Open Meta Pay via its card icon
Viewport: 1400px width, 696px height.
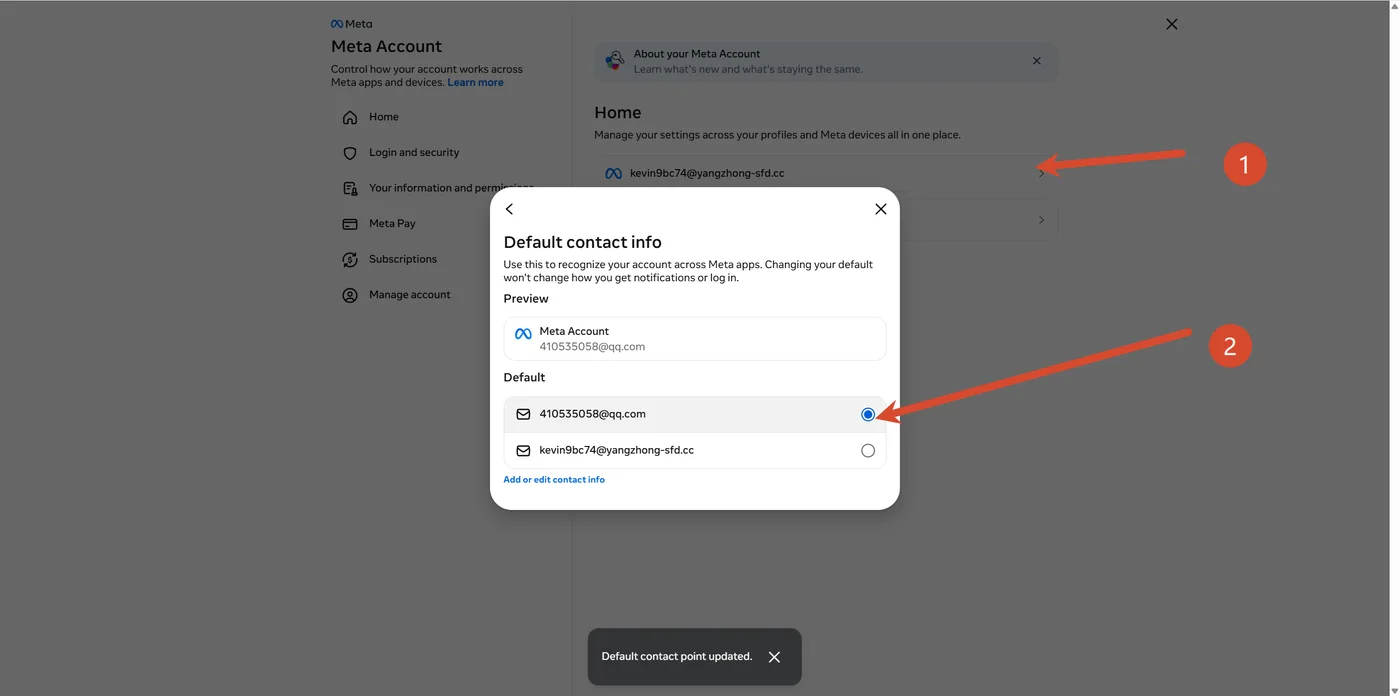click(x=350, y=224)
